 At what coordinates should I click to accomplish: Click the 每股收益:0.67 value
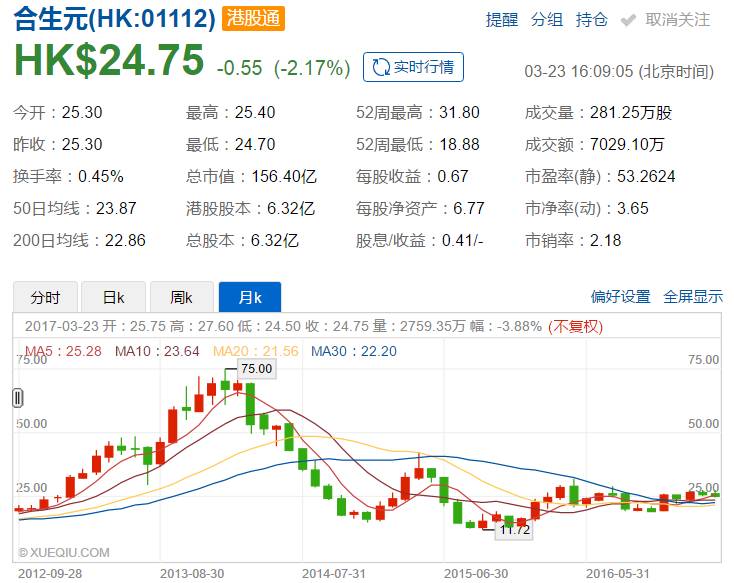click(453, 176)
